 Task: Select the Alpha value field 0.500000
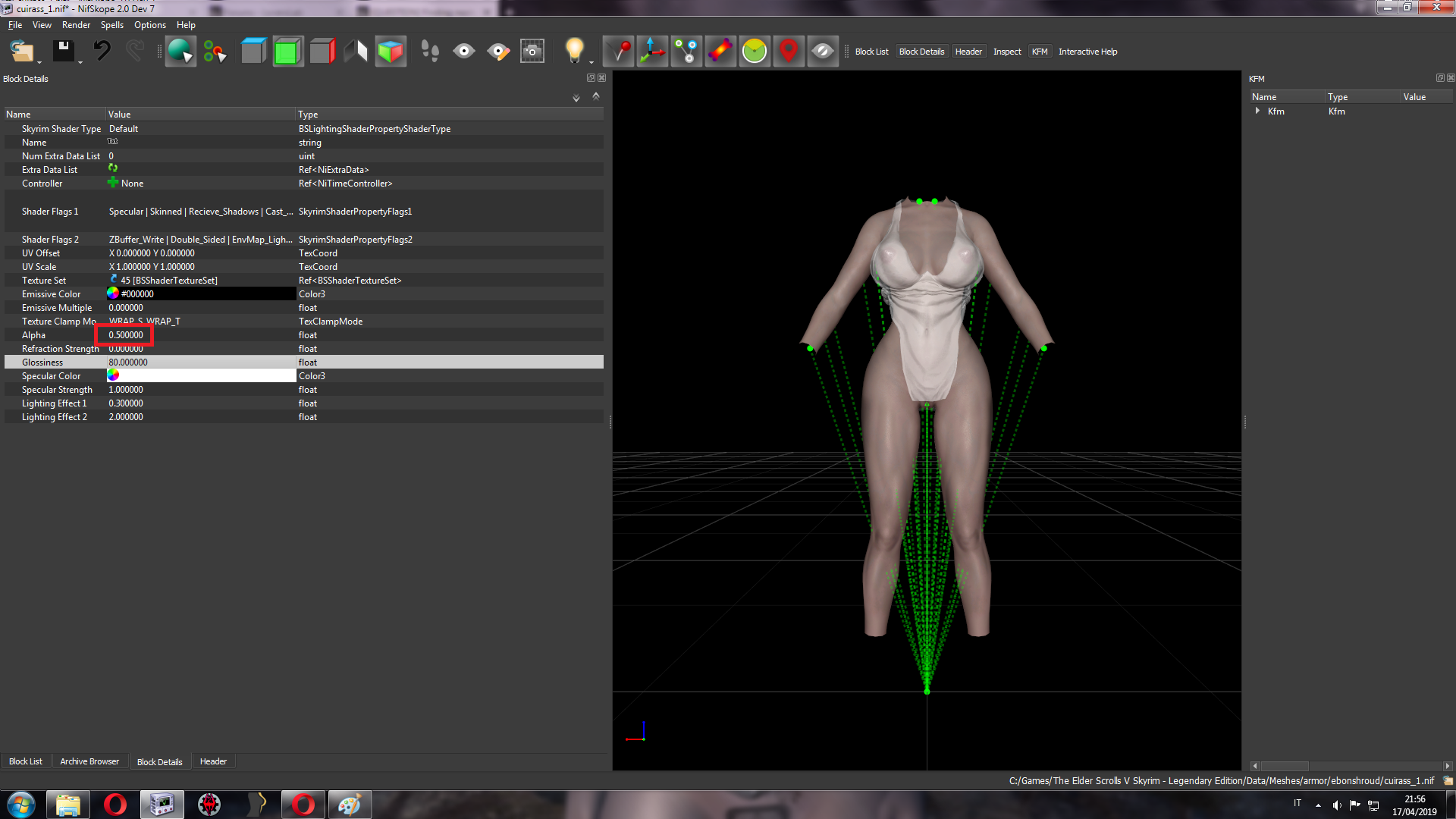[126, 335]
